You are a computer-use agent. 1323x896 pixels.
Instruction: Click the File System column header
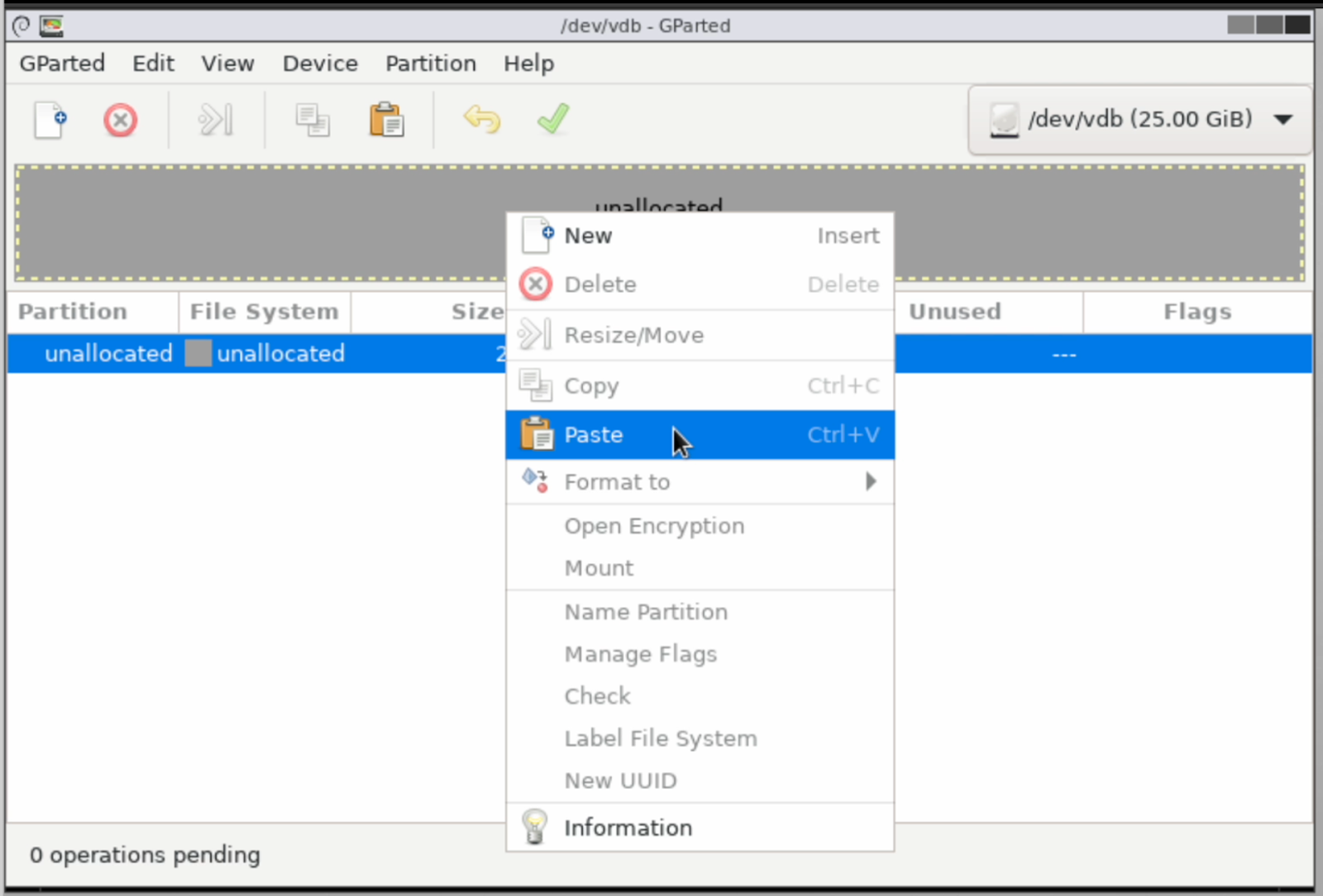[264, 312]
